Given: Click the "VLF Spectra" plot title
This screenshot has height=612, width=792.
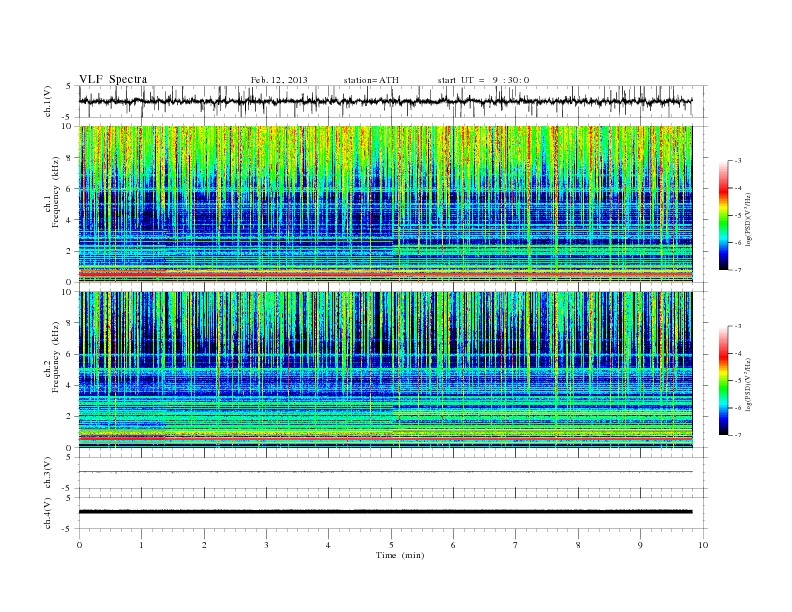Looking at the screenshot, I should click(x=113, y=79).
